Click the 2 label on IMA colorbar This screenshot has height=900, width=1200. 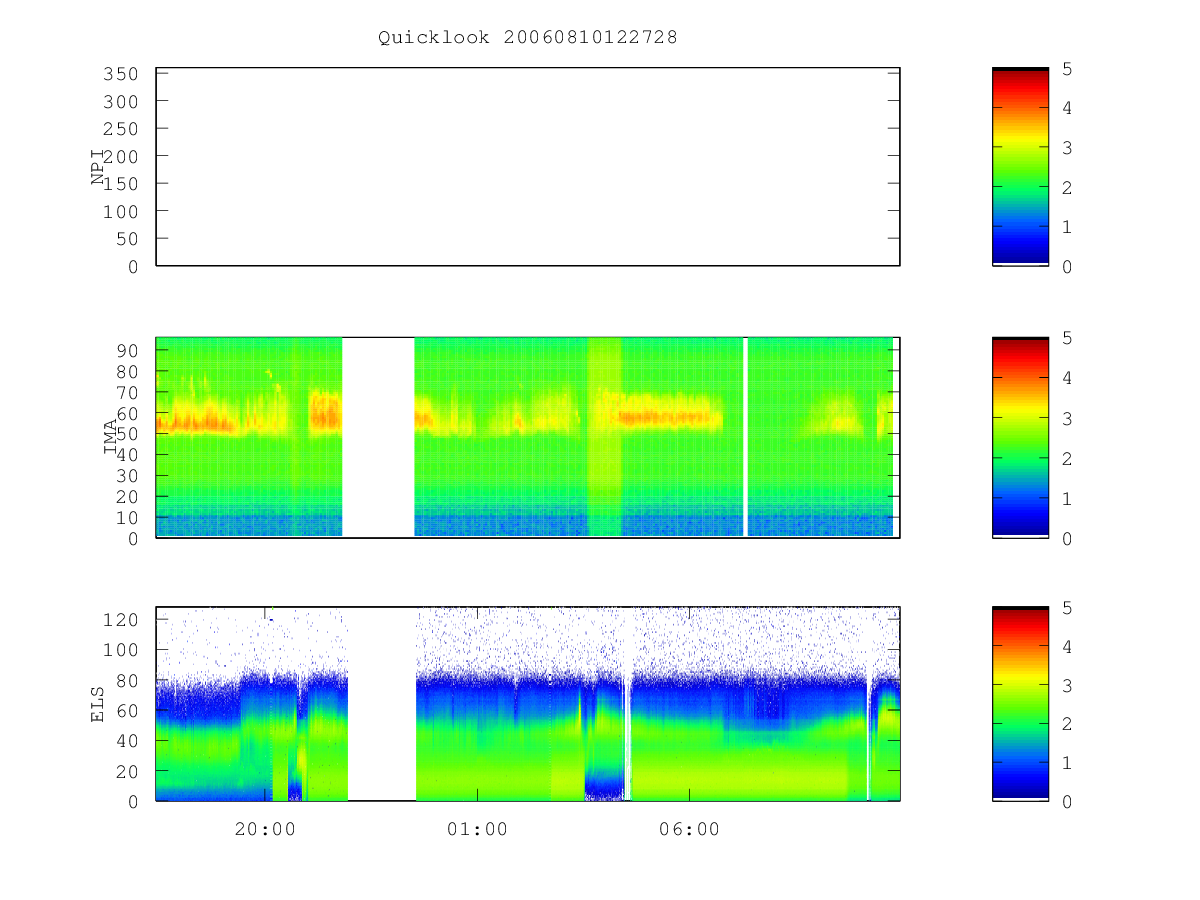point(1068,458)
